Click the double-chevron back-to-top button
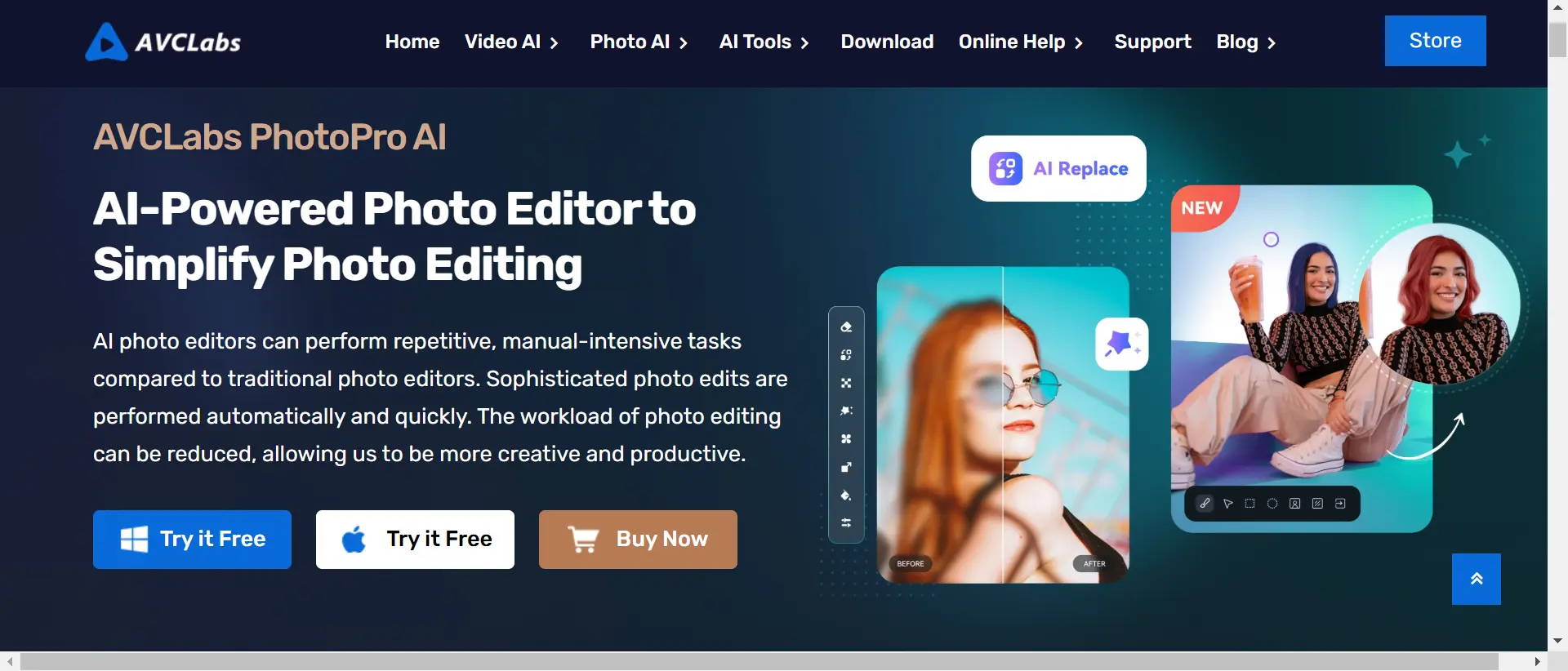1568x671 pixels. [1476, 579]
